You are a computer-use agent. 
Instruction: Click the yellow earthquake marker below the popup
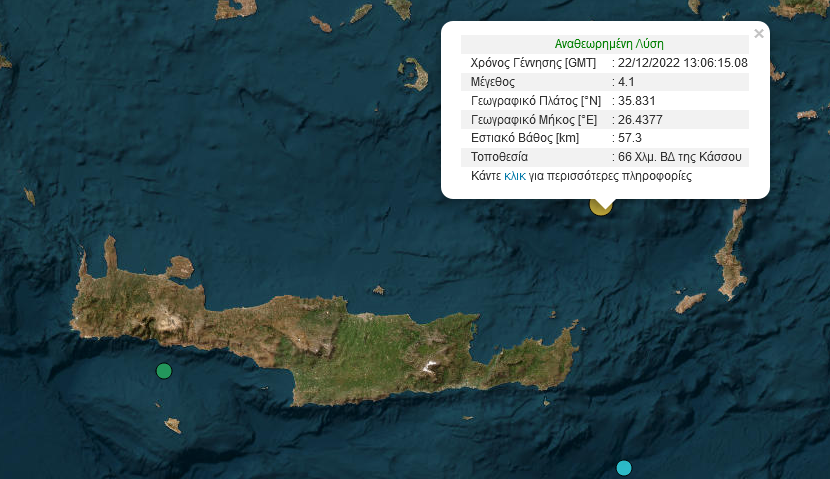click(600, 206)
